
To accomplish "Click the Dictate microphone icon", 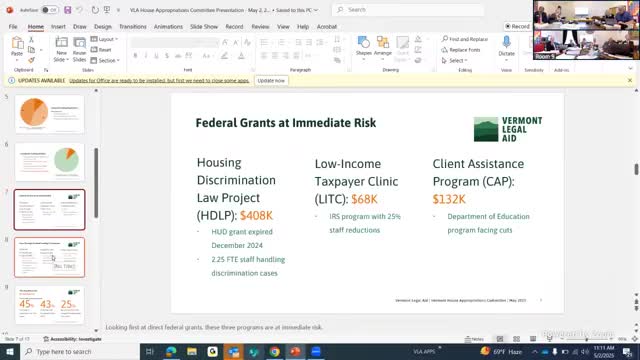I will click(506, 42).
